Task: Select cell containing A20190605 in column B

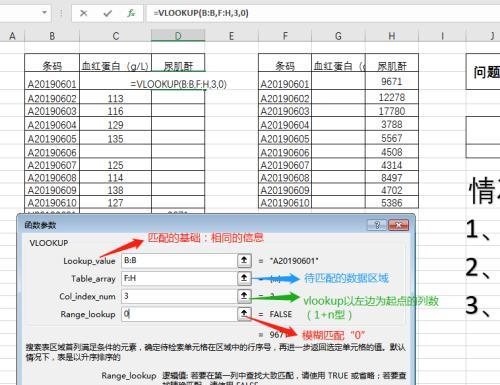Action: point(52,138)
